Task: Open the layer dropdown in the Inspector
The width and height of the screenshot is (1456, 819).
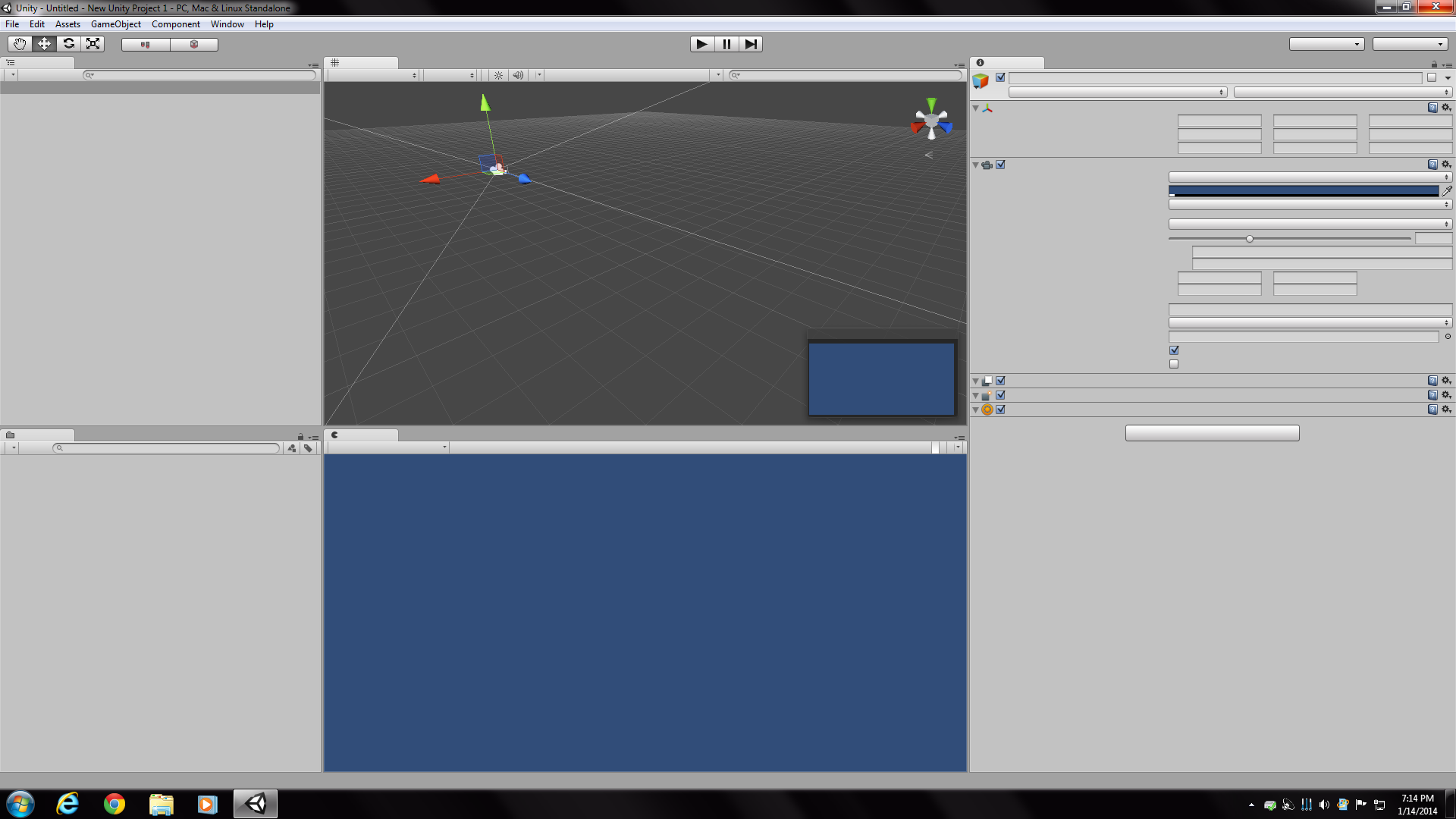Action: 1342,92
